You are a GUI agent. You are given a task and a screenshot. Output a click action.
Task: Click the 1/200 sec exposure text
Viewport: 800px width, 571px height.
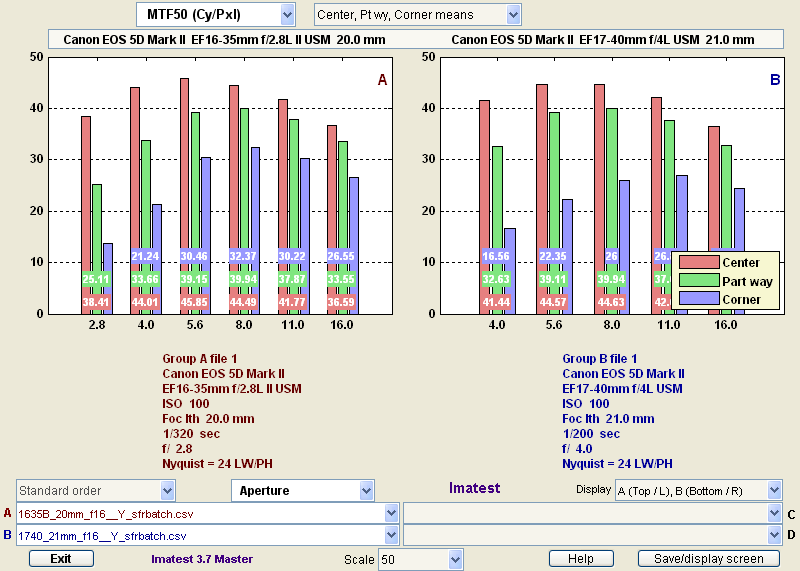(591, 434)
